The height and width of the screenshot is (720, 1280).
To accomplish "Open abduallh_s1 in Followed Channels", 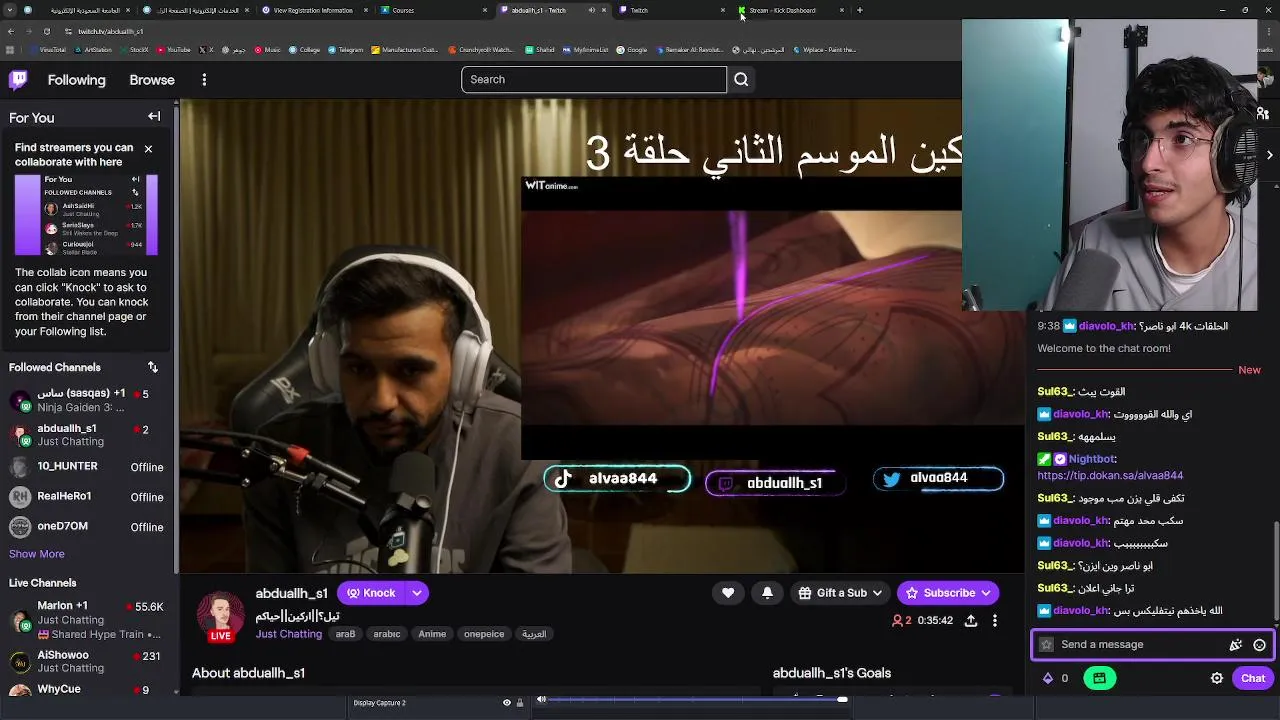I will [x=87, y=435].
